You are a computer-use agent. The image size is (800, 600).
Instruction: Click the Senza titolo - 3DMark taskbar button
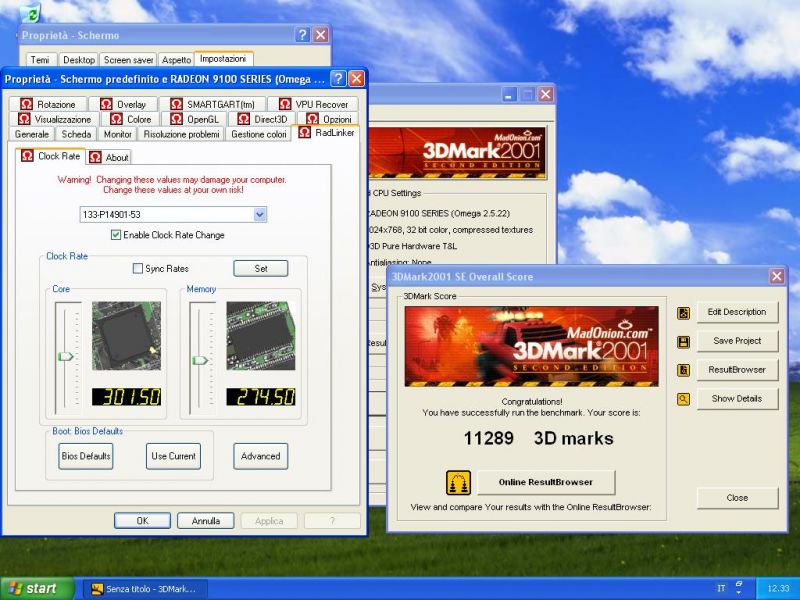(x=146, y=589)
